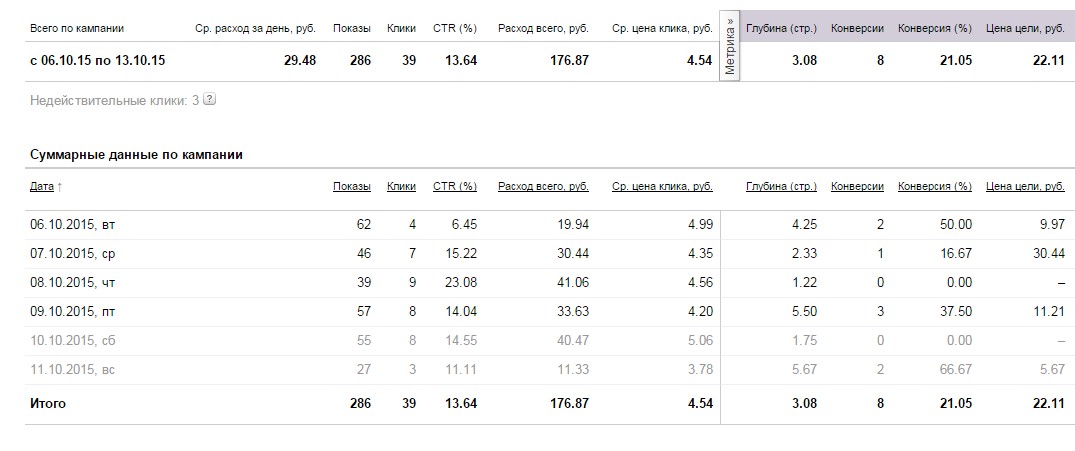Sort summary table by Расход всего, руб.

543,186
